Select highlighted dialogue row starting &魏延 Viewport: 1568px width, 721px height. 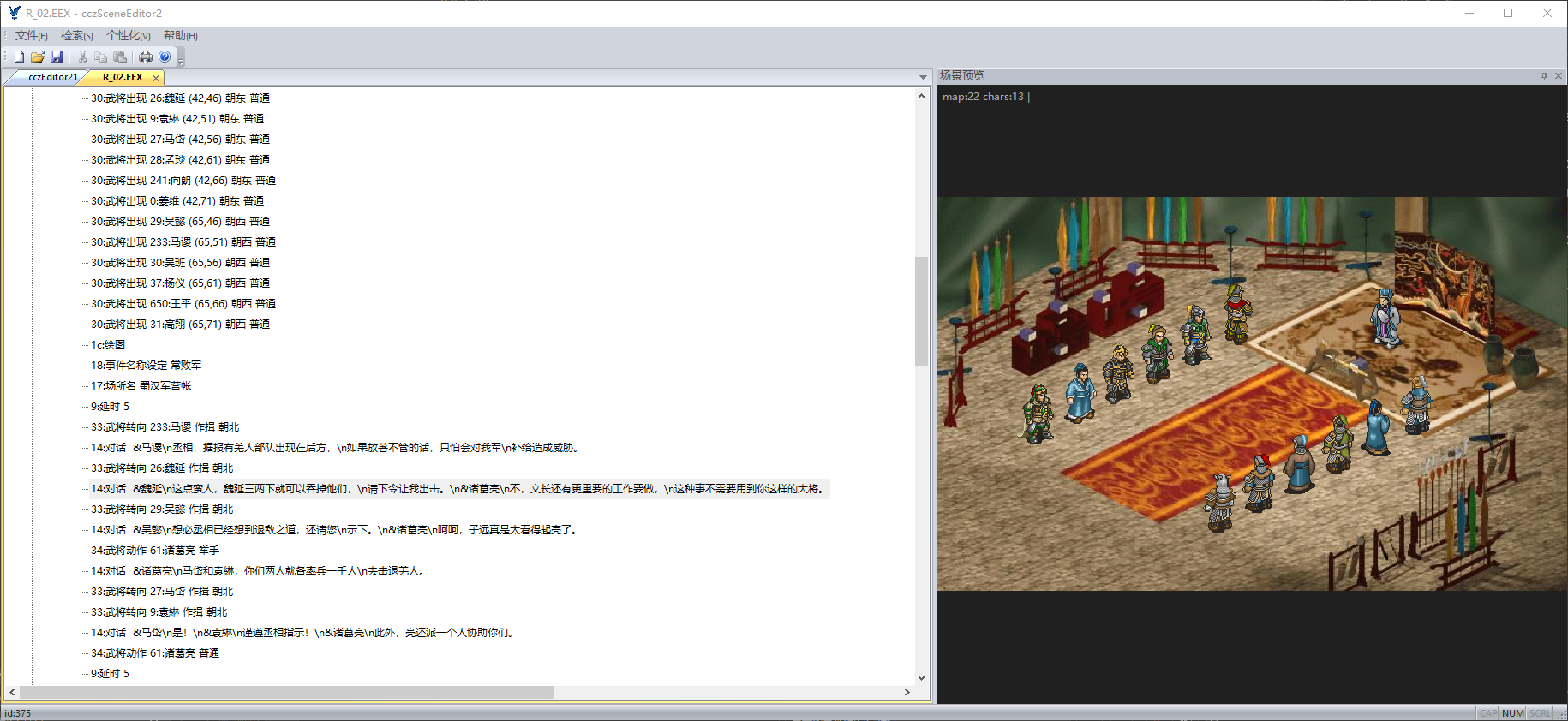point(459,489)
